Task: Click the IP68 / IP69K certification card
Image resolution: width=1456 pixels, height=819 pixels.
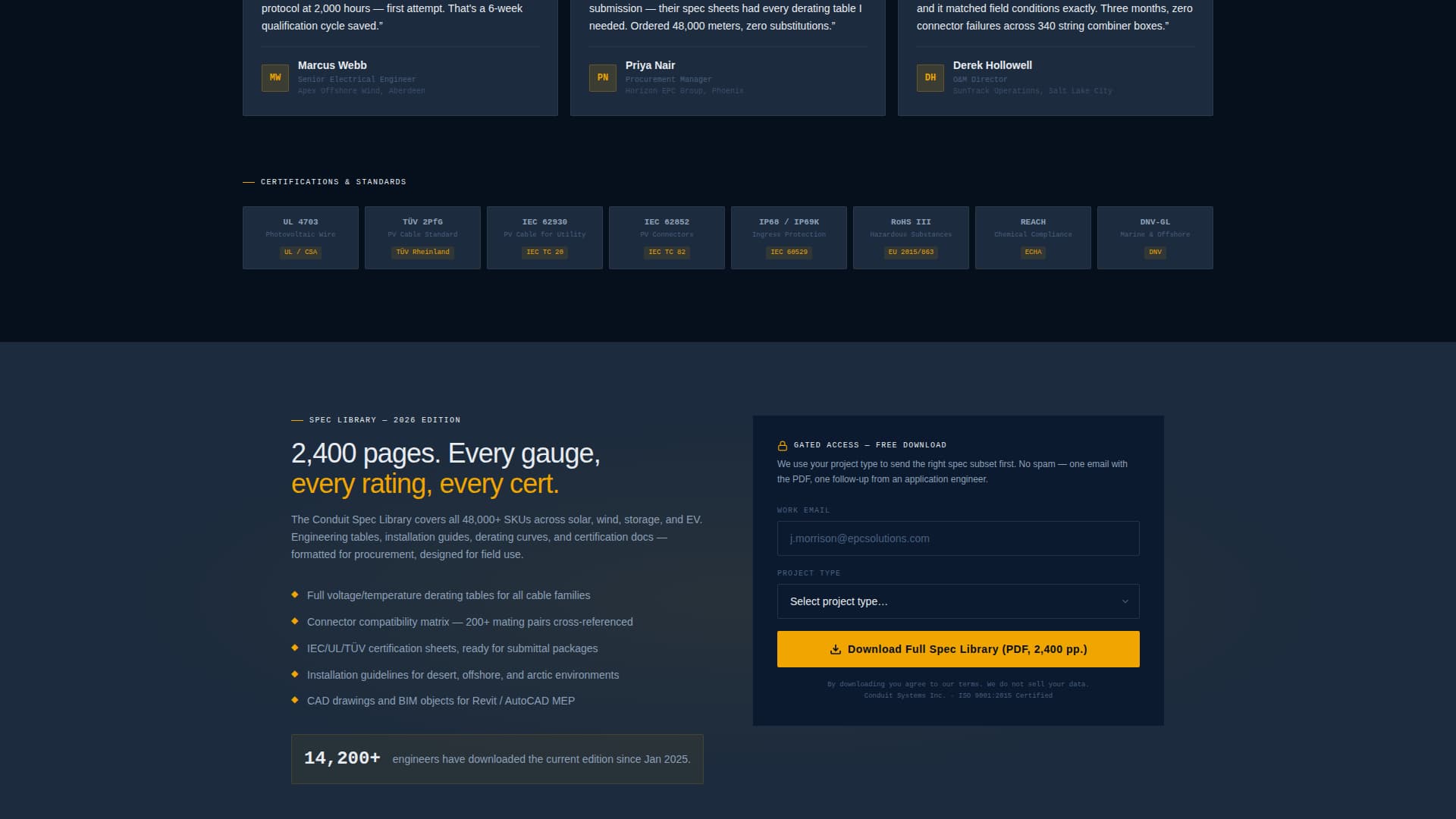Action: click(x=789, y=237)
